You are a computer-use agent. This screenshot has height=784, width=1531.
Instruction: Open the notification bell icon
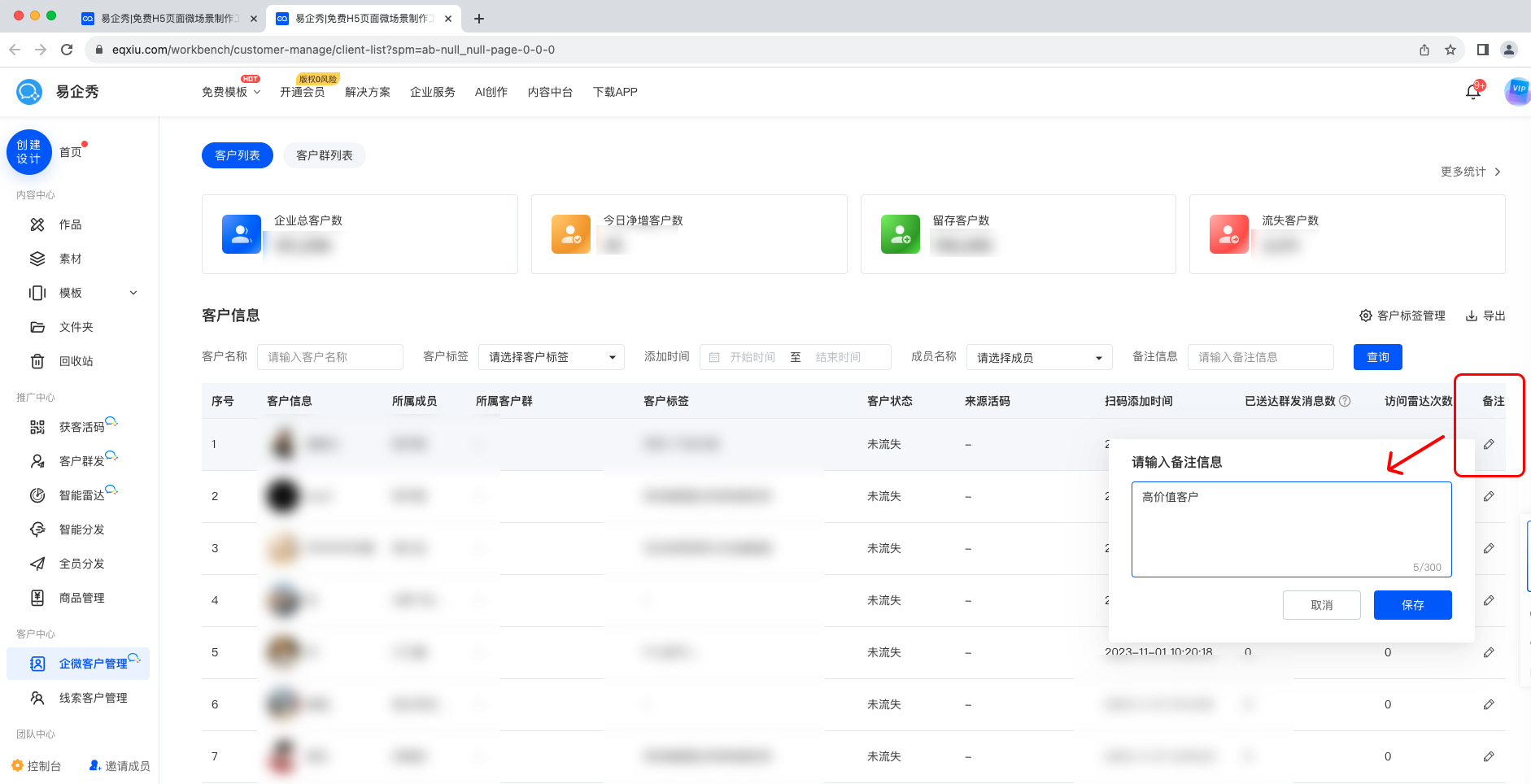1472,92
